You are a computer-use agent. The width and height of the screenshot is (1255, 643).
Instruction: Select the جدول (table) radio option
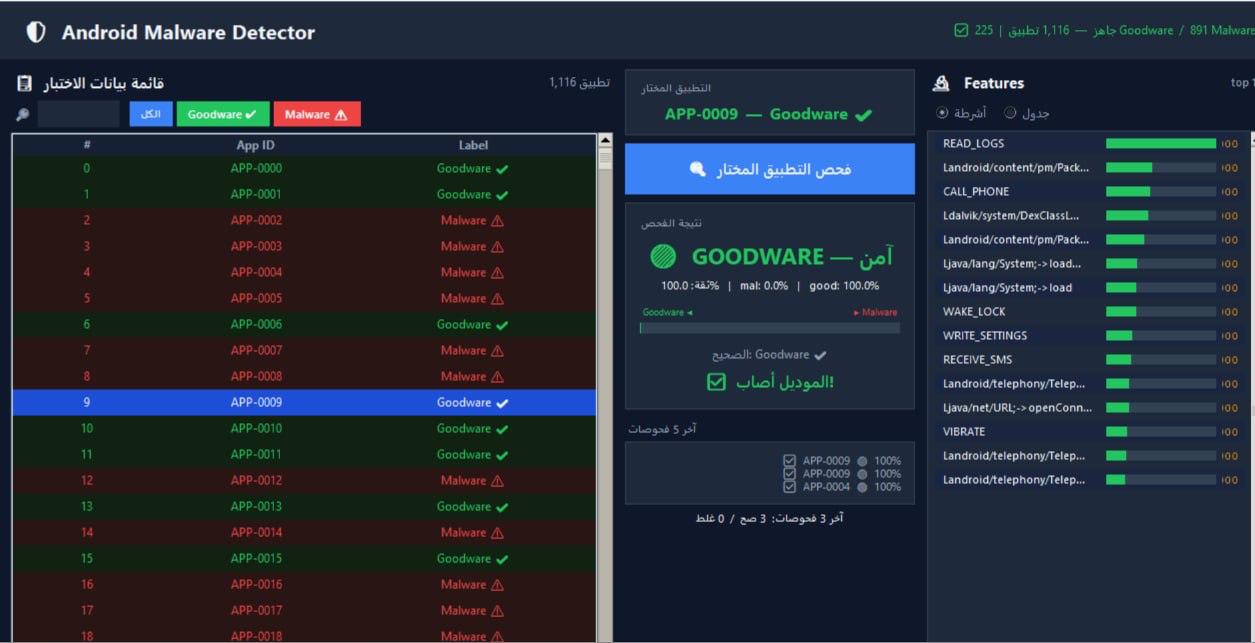(x=1010, y=113)
